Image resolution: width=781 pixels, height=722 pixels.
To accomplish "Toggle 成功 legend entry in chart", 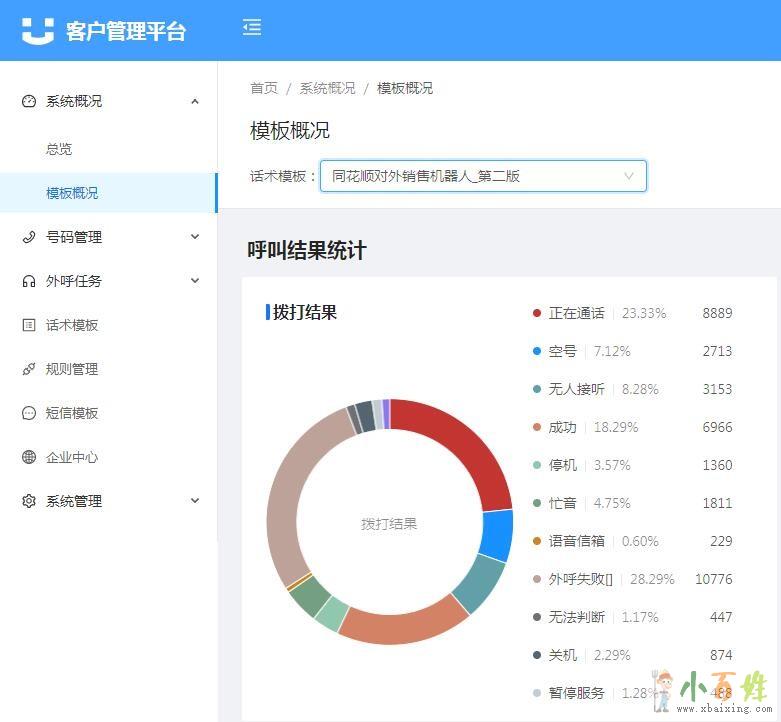I will click(x=561, y=427).
